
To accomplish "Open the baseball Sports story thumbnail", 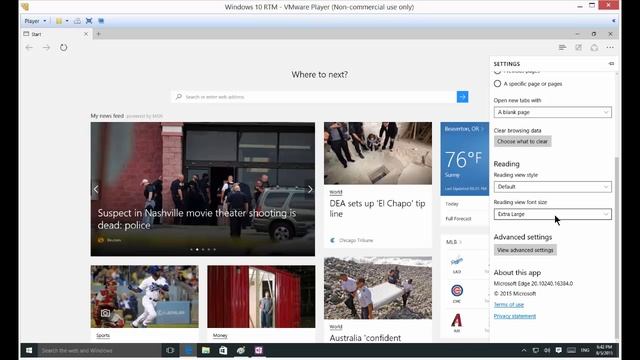I will pos(144,297).
